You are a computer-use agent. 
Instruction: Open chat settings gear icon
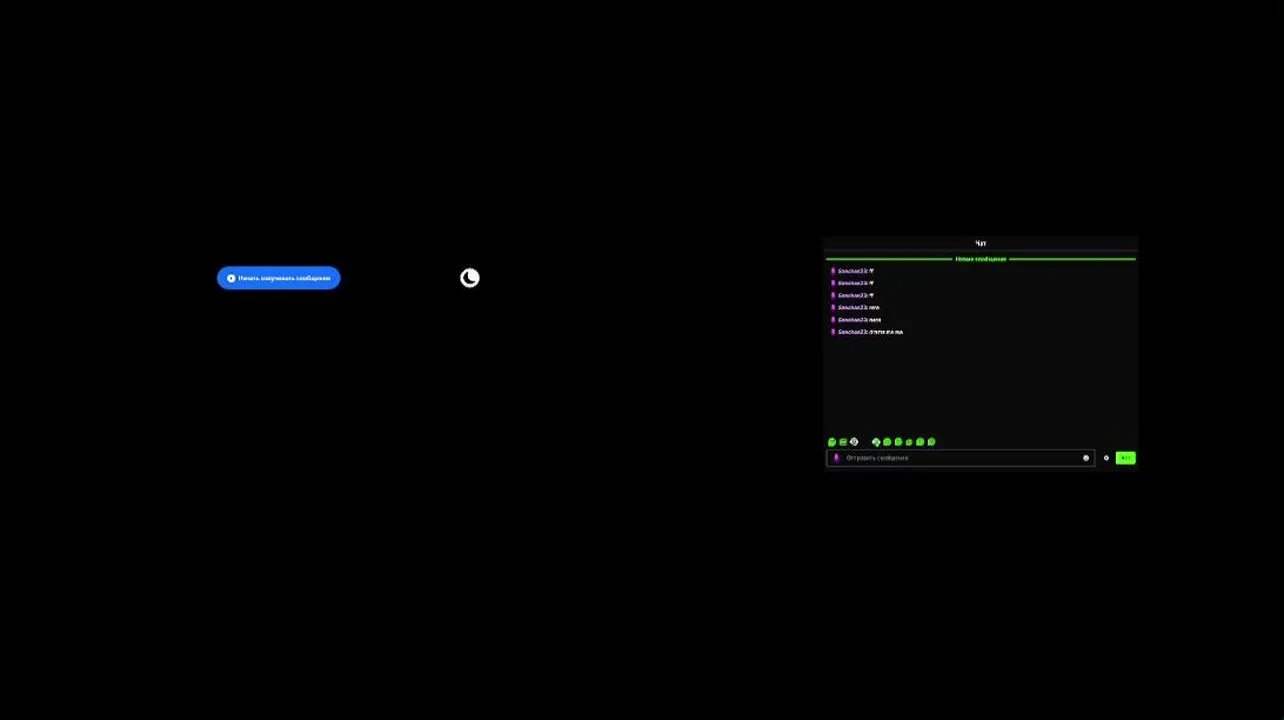coord(1106,458)
